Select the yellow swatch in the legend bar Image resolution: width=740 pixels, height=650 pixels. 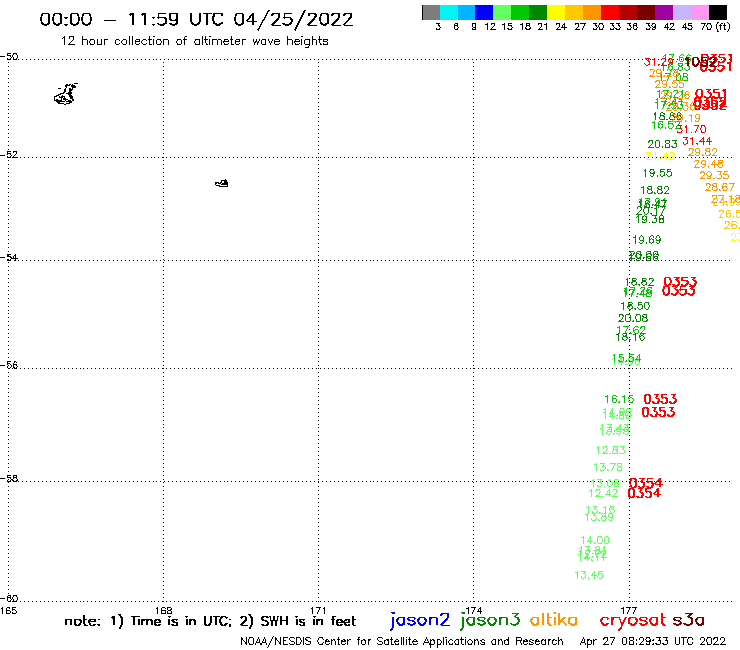click(x=556, y=12)
